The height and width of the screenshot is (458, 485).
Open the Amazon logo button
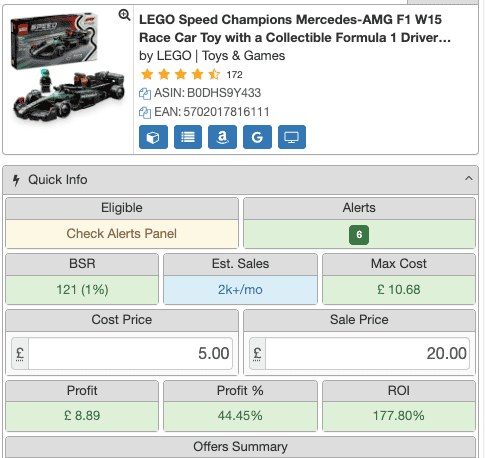pyautogui.click(x=222, y=137)
